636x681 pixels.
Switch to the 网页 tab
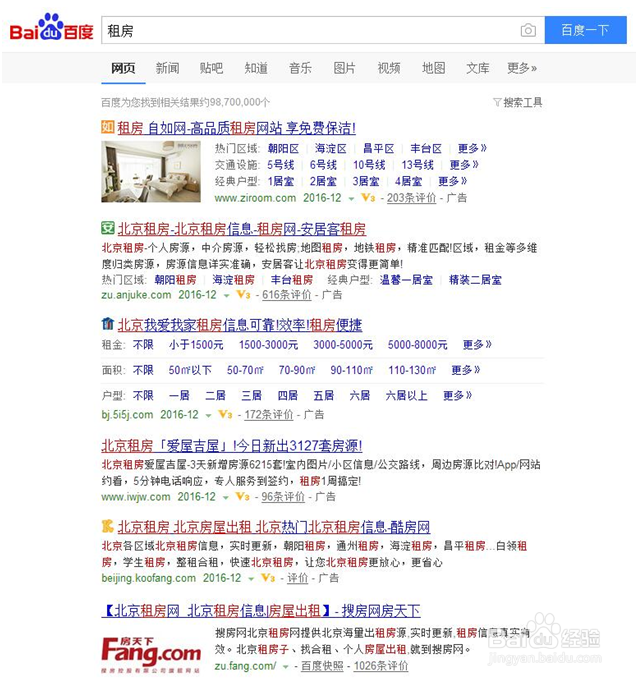123,68
